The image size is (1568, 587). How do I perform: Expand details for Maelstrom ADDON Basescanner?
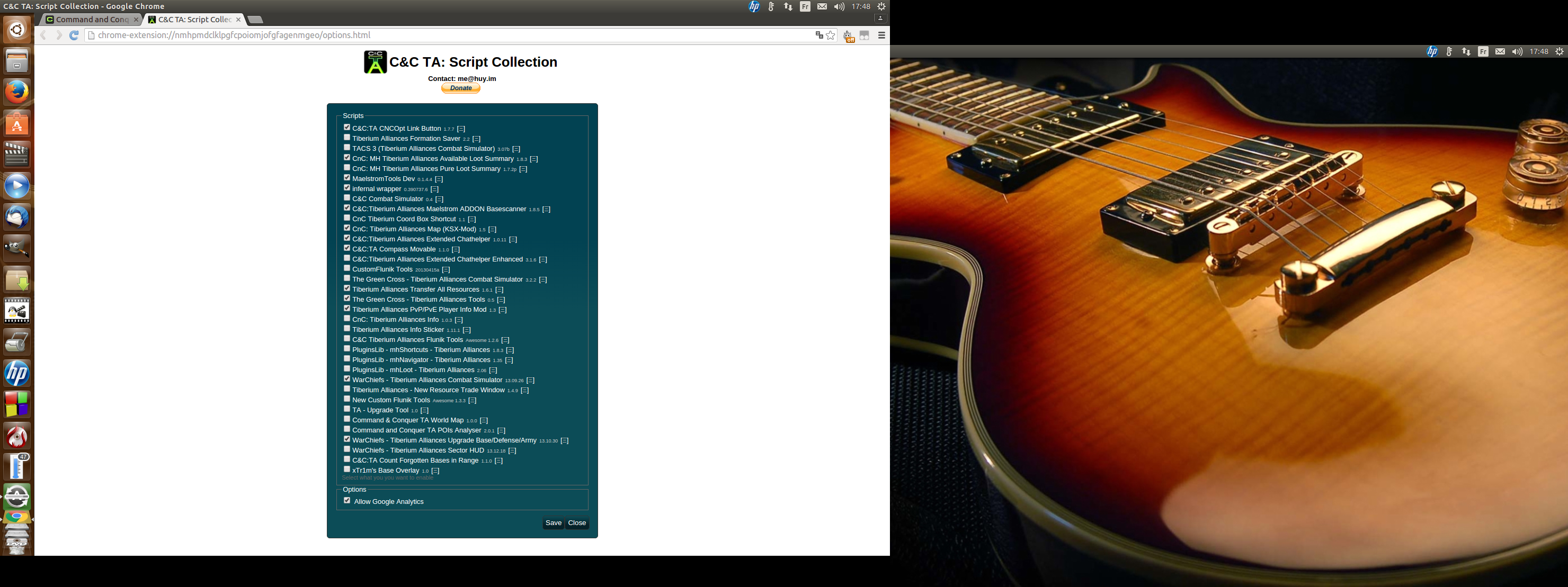click(547, 209)
